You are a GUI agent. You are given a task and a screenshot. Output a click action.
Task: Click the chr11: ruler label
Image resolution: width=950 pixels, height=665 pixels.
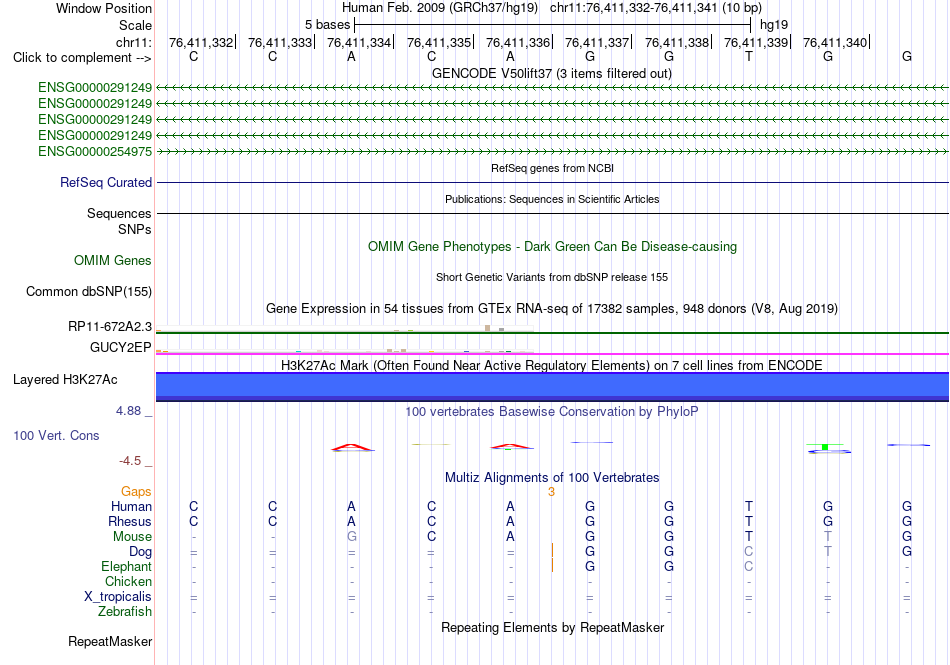click(134, 42)
